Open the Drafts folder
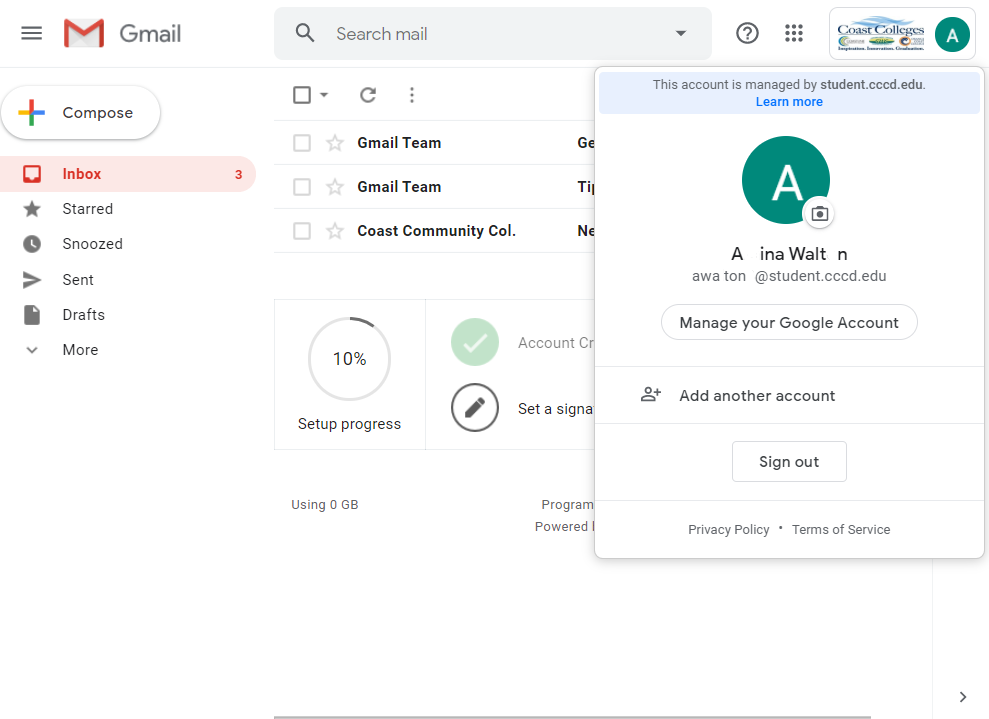 coord(83,315)
